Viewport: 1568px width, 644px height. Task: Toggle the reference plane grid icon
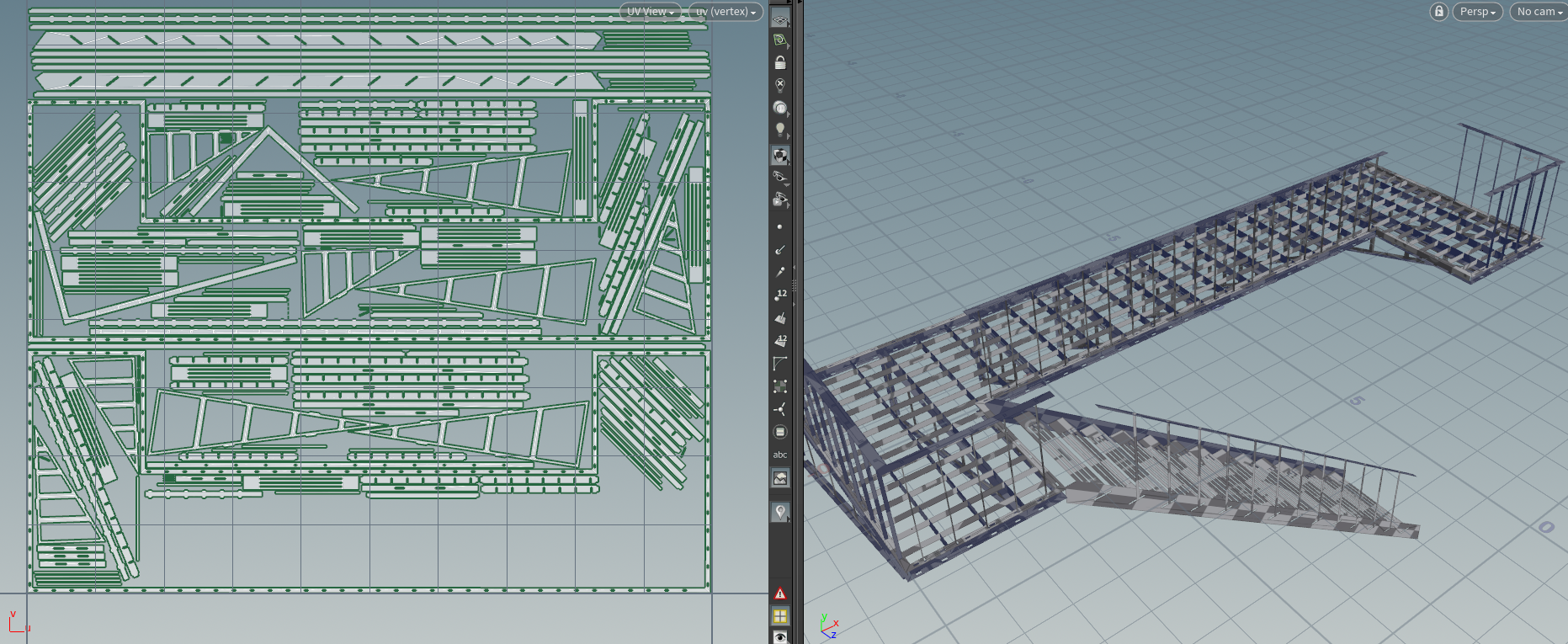click(780, 19)
